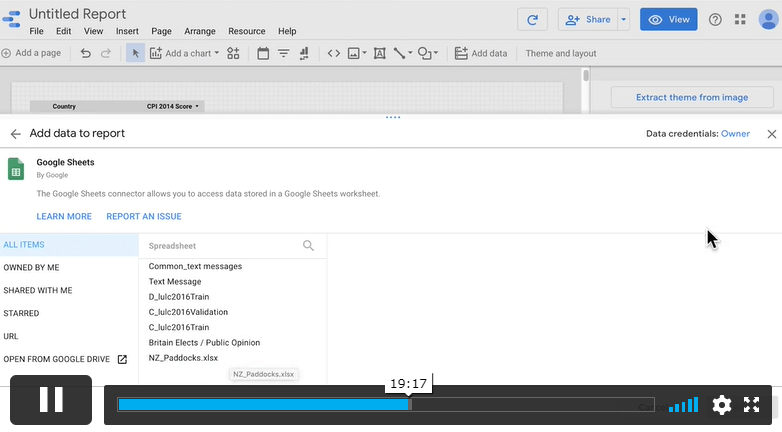The height and width of the screenshot is (432, 782).
Task: Click the Data Studio logo icon
Action: (x=11, y=19)
